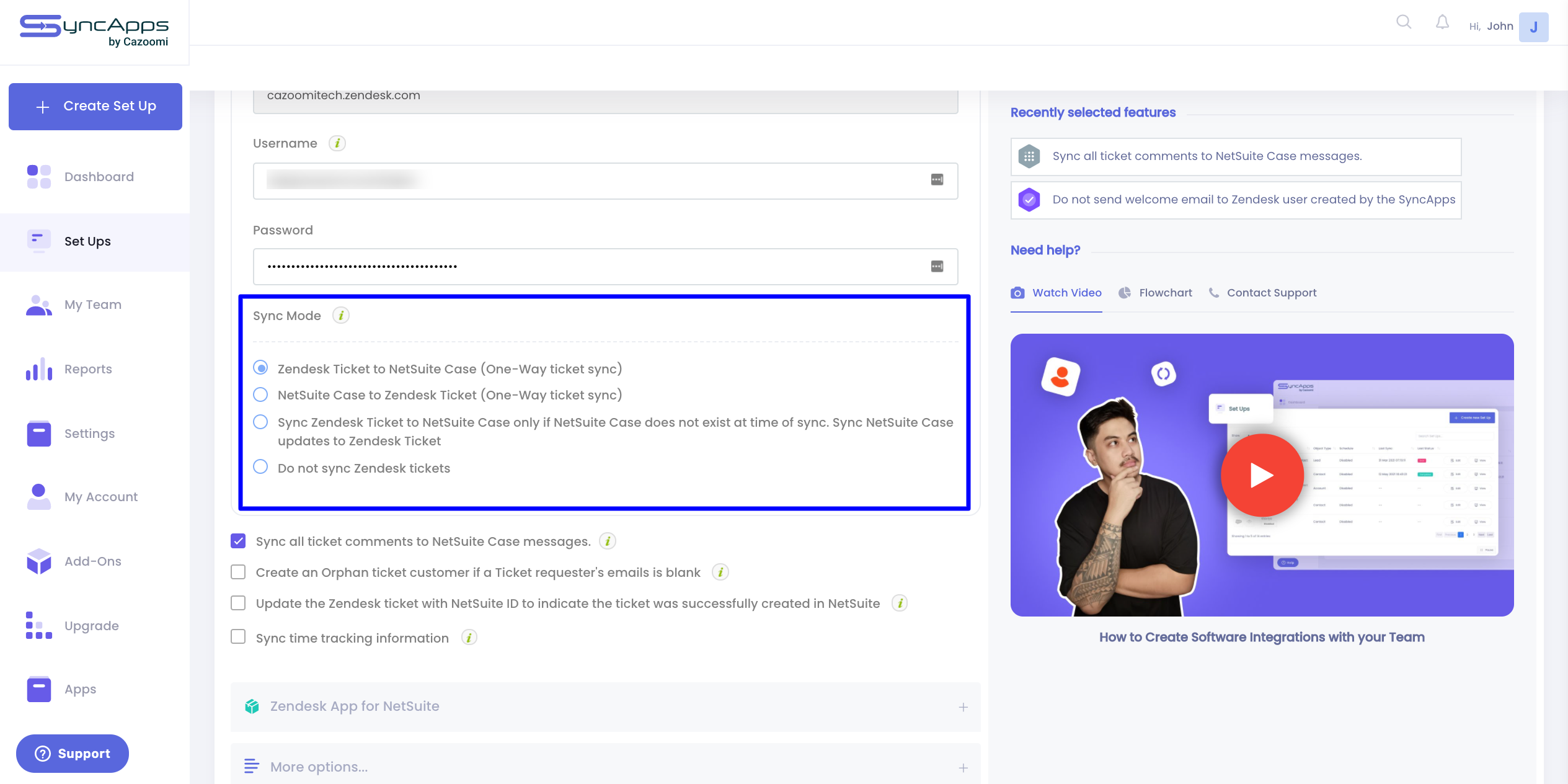Click the Password field password-manager icon

pyautogui.click(x=937, y=267)
